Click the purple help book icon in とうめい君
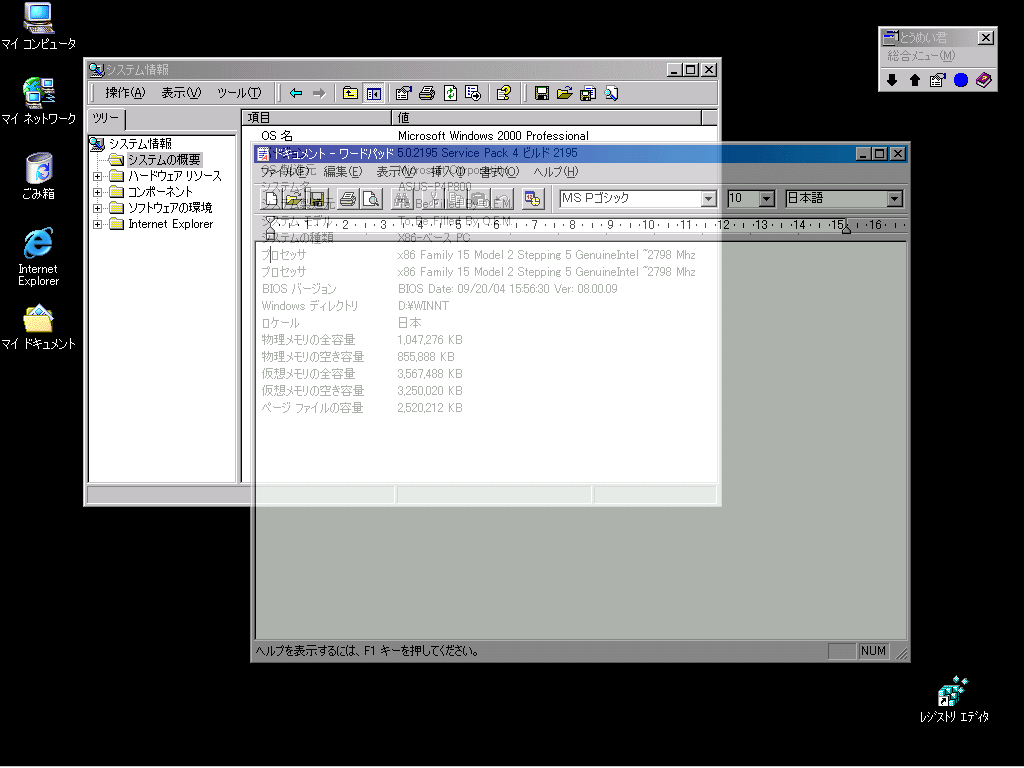The height and width of the screenshot is (768, 1024). click(x=984, y=80)
